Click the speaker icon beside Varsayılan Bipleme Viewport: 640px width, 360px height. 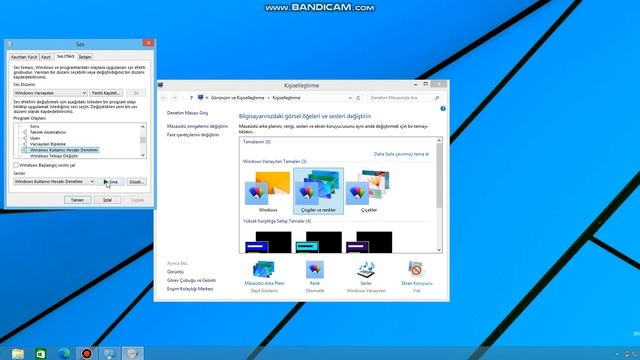(25, 144)
